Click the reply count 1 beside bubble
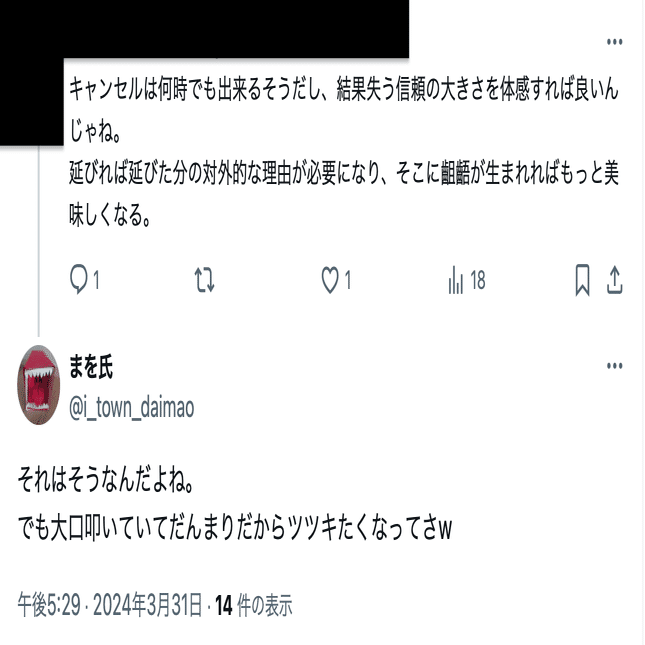Screen dimensions: 645x645 tap(96, 281)
